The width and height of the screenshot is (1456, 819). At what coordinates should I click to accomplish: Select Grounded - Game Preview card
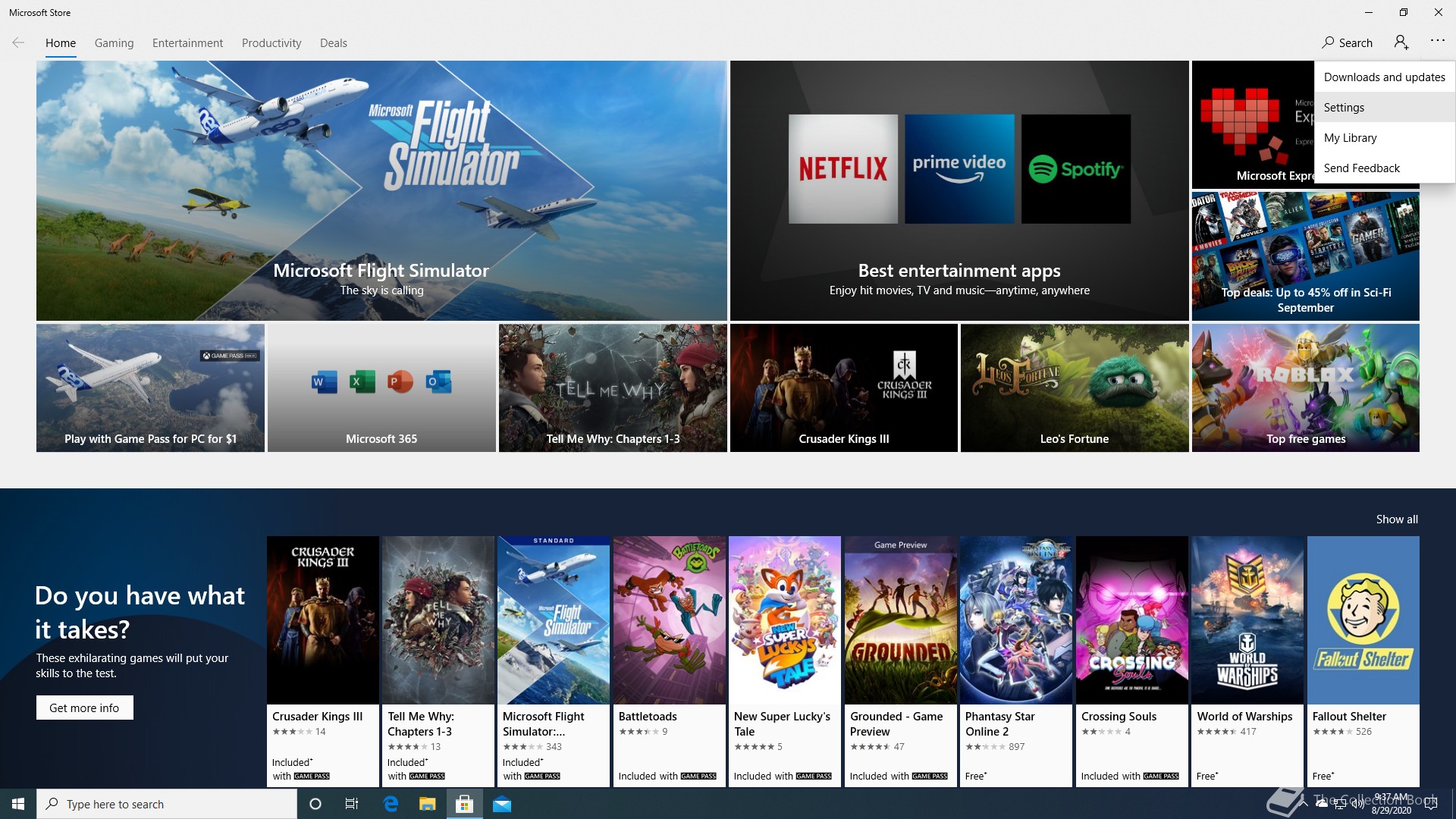click(x=901, y=661)
